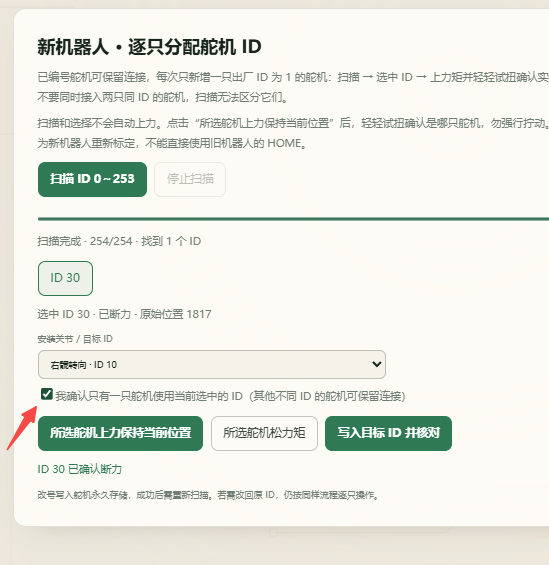The width and height of the screenshot is (549, 565).
Task: Click the status text "ID 30 已确认断力"
Action: (80, 469)
